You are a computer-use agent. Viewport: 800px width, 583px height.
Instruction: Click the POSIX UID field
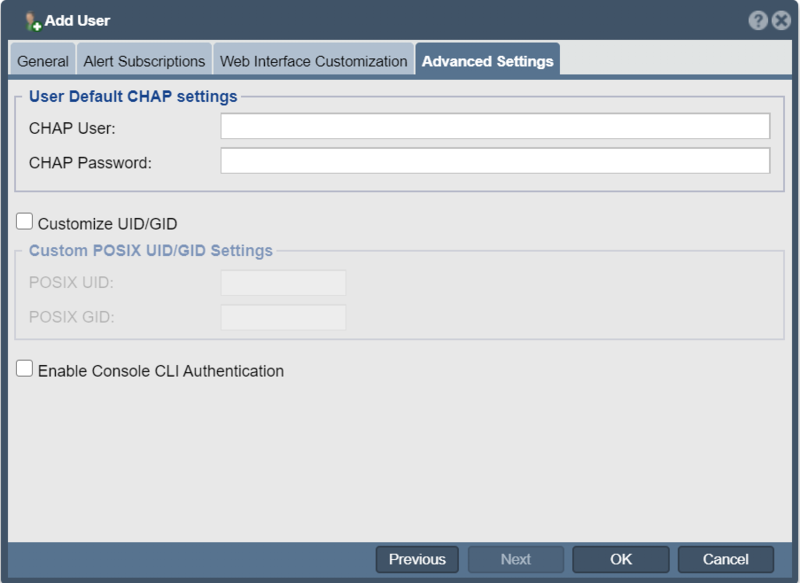[x=283, y=283]
